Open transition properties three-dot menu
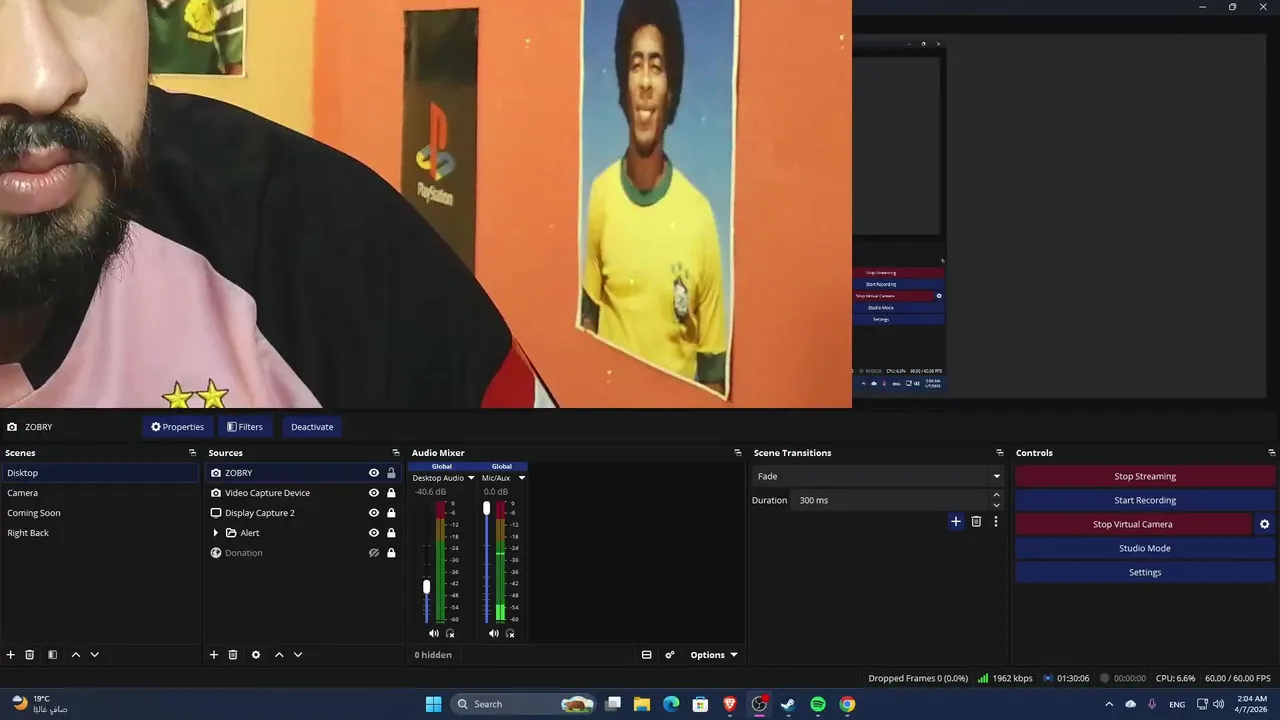The image size is (1280, 720). tap(995, 521)
